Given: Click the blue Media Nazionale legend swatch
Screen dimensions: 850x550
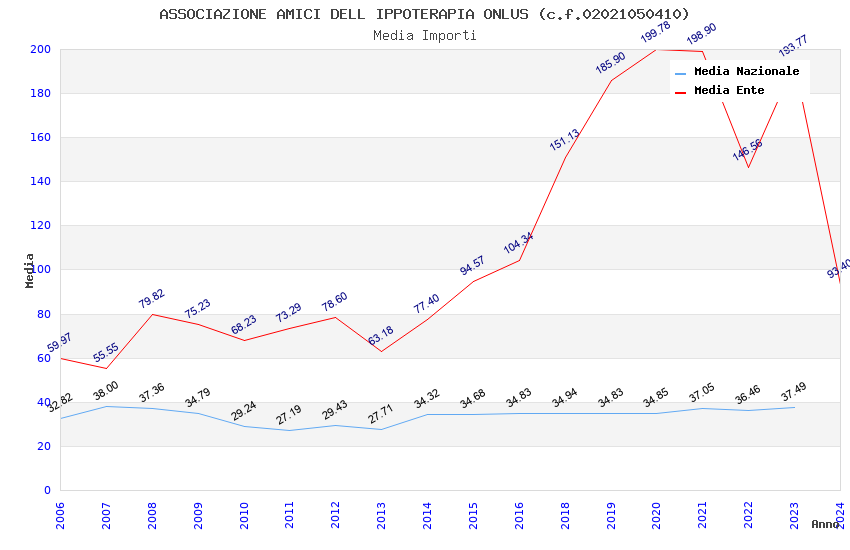Looking at the screenshot, I should (x=680, y=73).
